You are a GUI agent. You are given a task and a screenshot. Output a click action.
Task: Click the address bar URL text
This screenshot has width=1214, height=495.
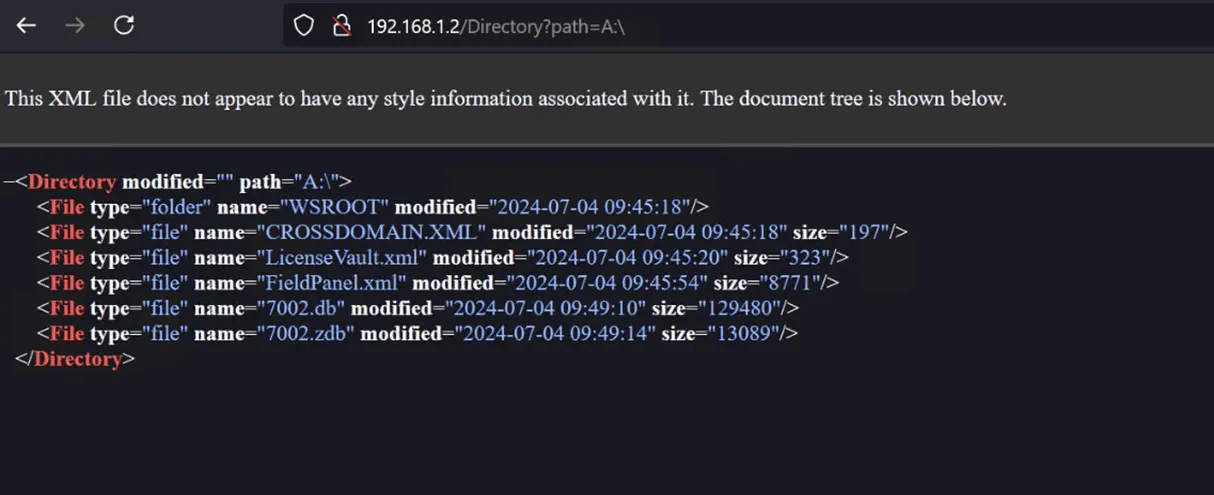tap(495, 26)
